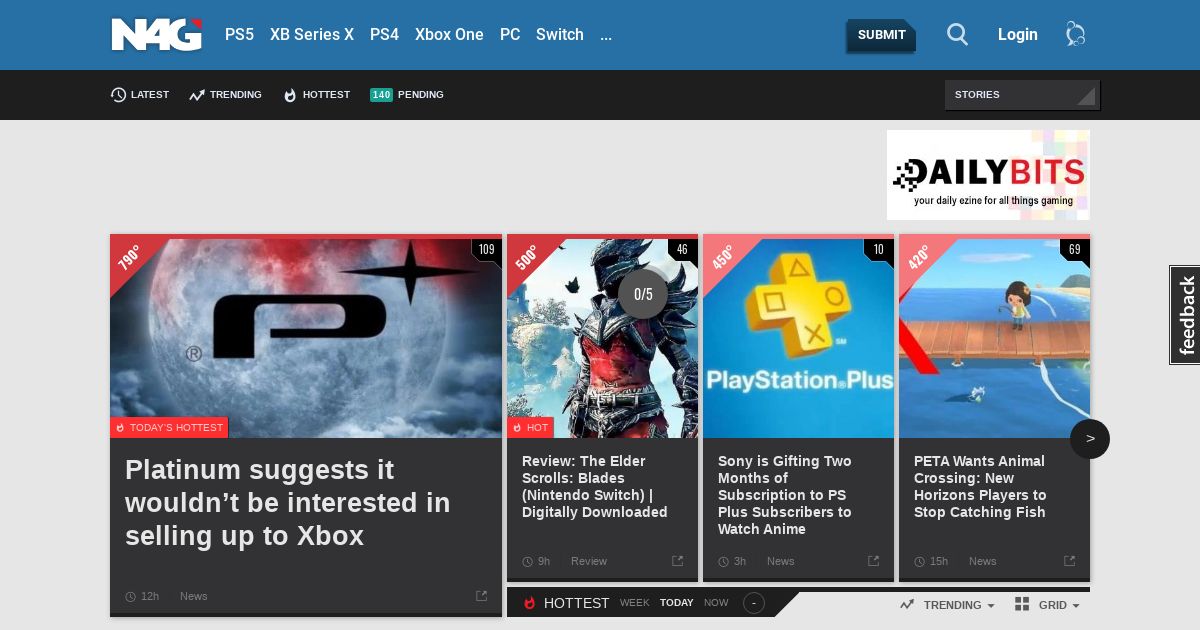Click TODAY'S HOTTEST label on Platinum card
This screenshot has width=1200, height=630.
point(169,427)
